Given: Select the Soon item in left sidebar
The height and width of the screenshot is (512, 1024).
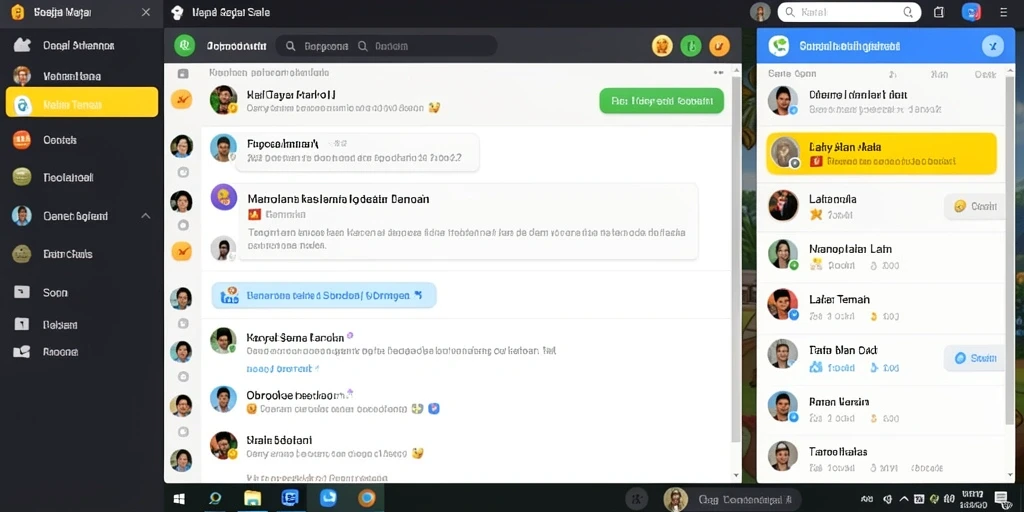Looking at the screenshot, I should tap(55, 293).
